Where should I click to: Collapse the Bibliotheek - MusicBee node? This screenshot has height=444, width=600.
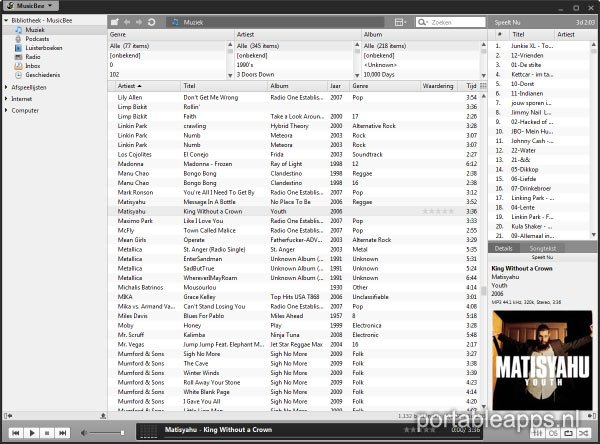point(5,21)
